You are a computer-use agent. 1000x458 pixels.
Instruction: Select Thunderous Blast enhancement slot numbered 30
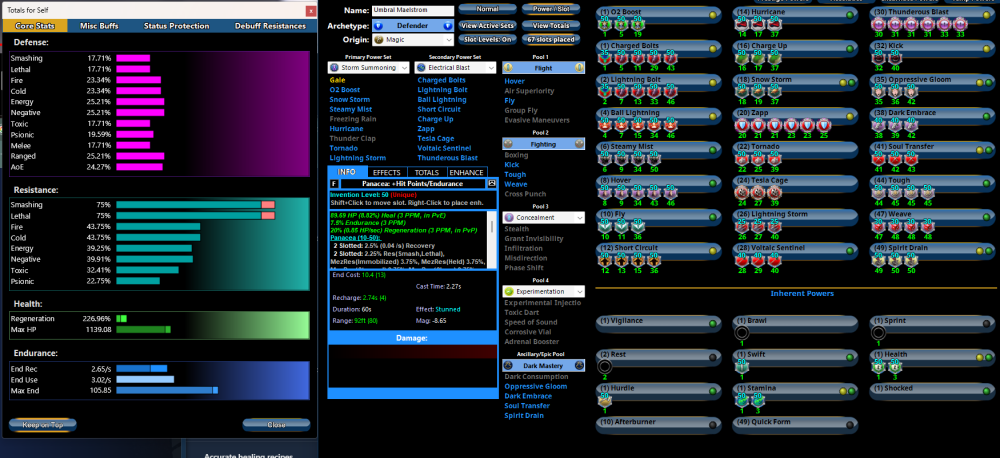879,25
